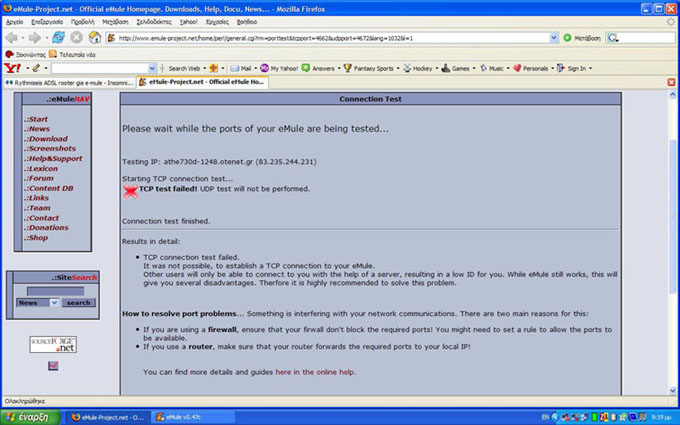The image size is (680, 425).
Task: Open the .:Donations nav link
Action: click(x=46, y=228)
